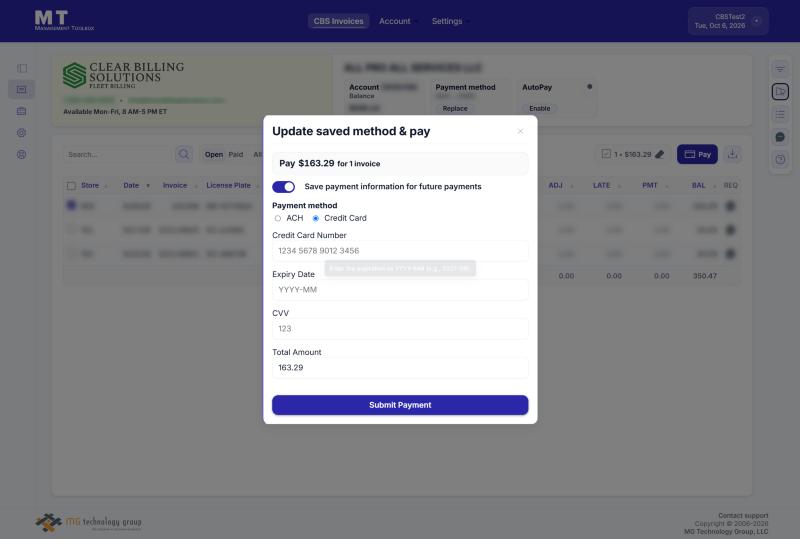Click the CVV input field
This screenshot has height=539, width=800.
click(x=400, y=329)
